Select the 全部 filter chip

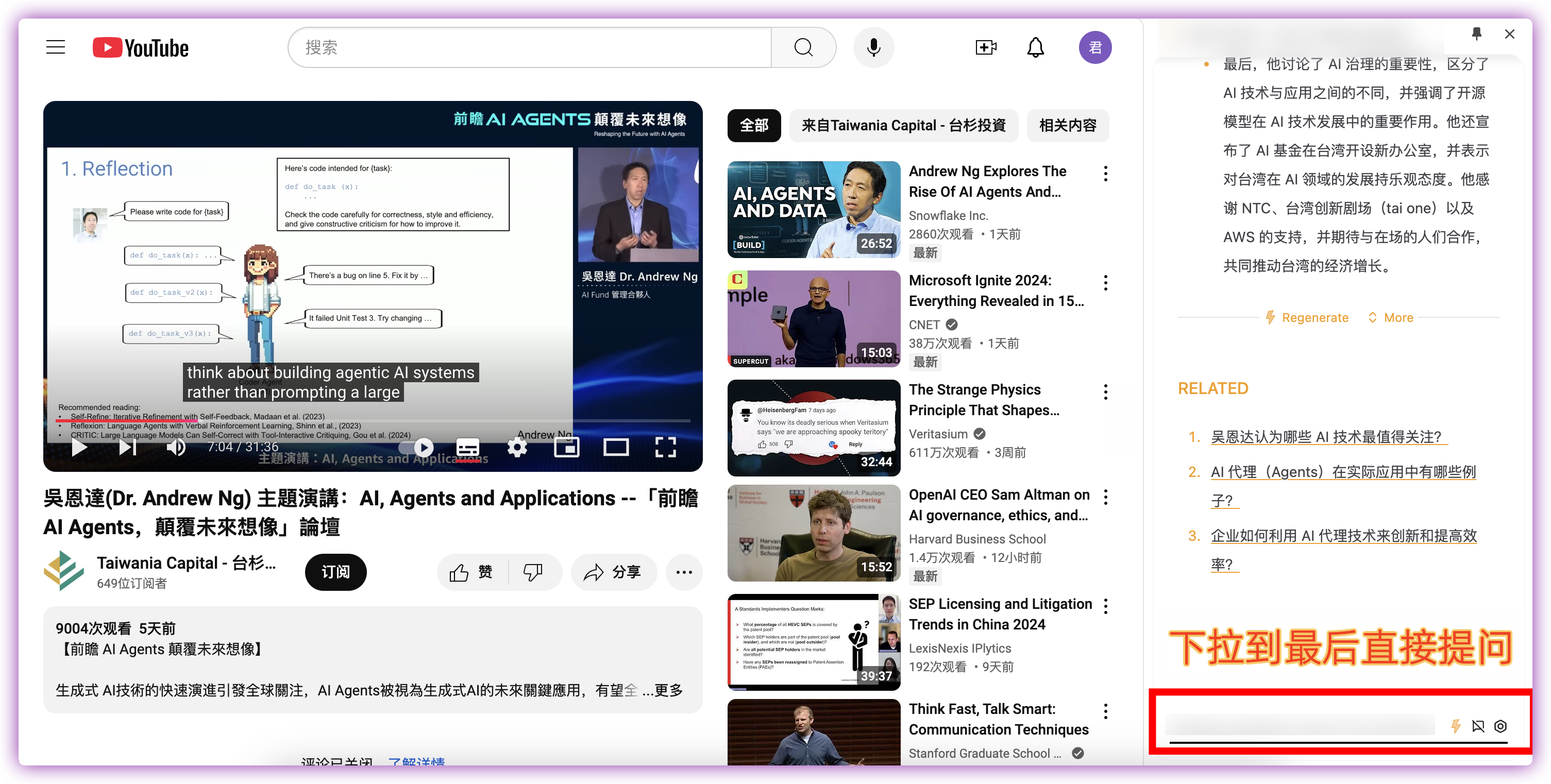tap(753, 125)
